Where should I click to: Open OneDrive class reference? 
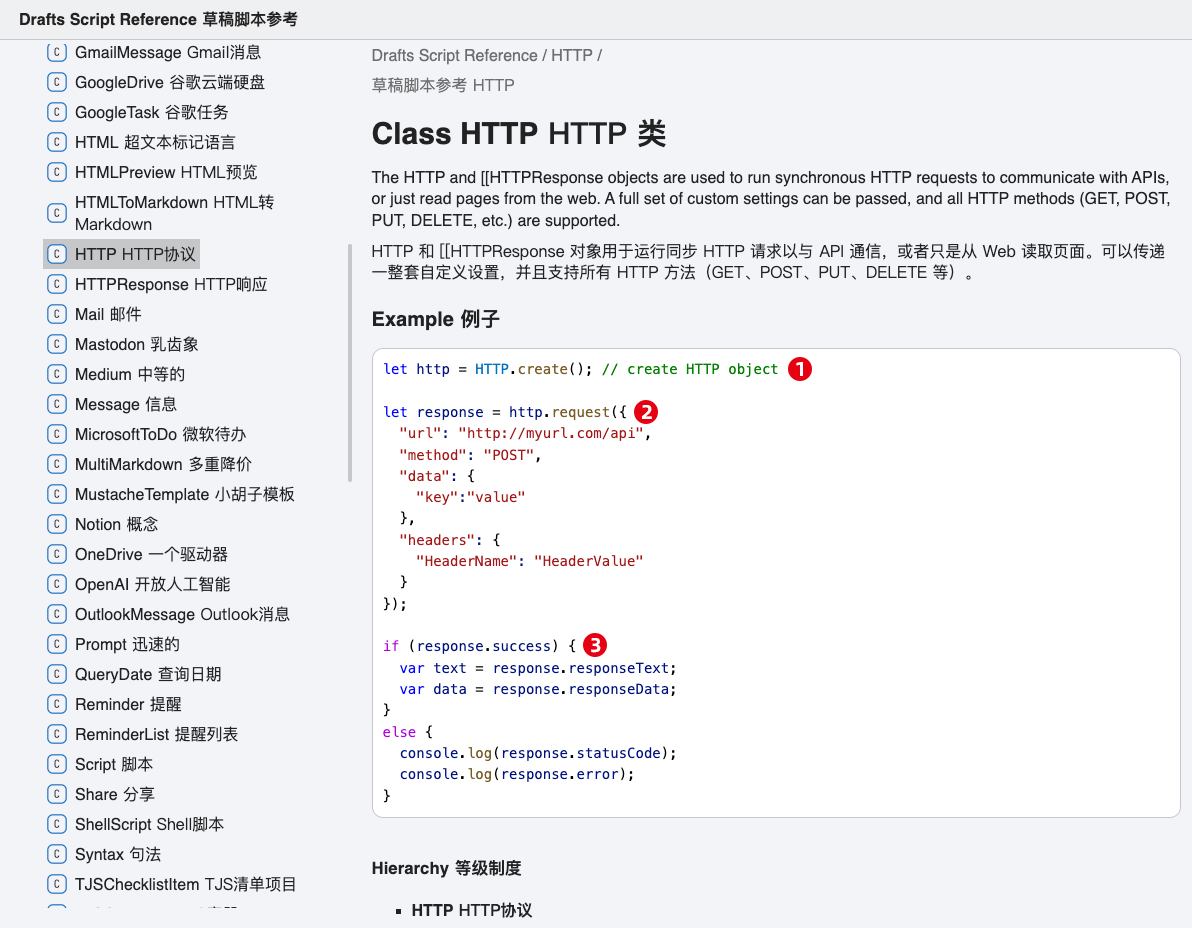(x=151, y=554)
